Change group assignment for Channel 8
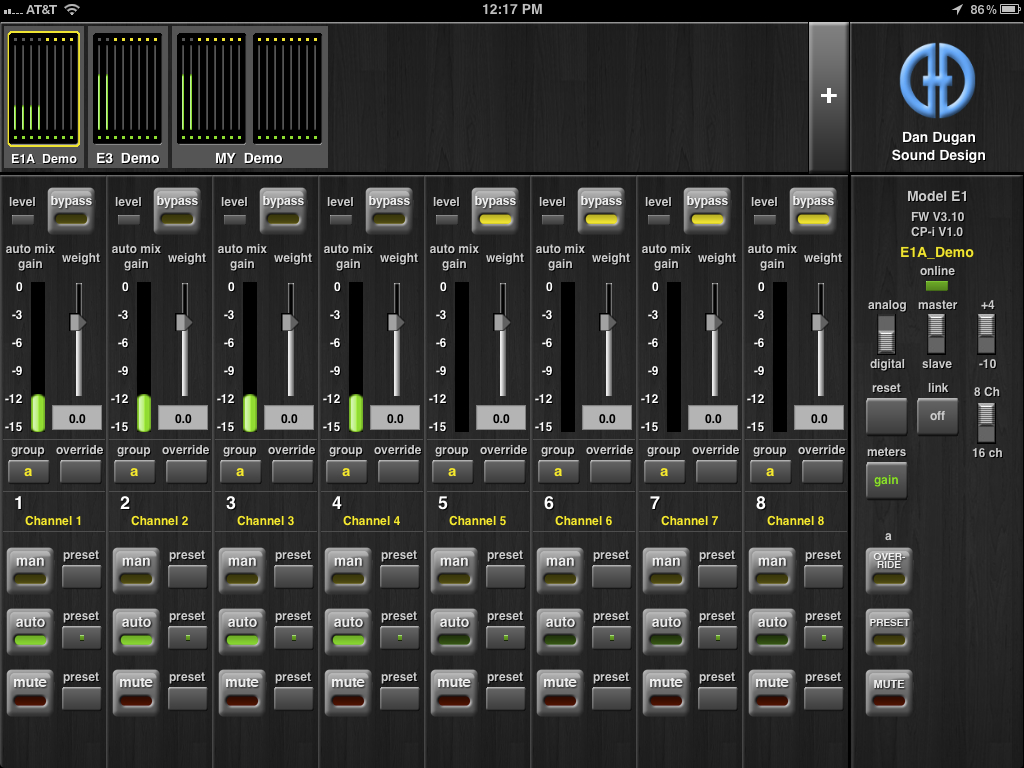Image resolution: width=1024 pixels, height=768 pixels. (x=770, y=471)
